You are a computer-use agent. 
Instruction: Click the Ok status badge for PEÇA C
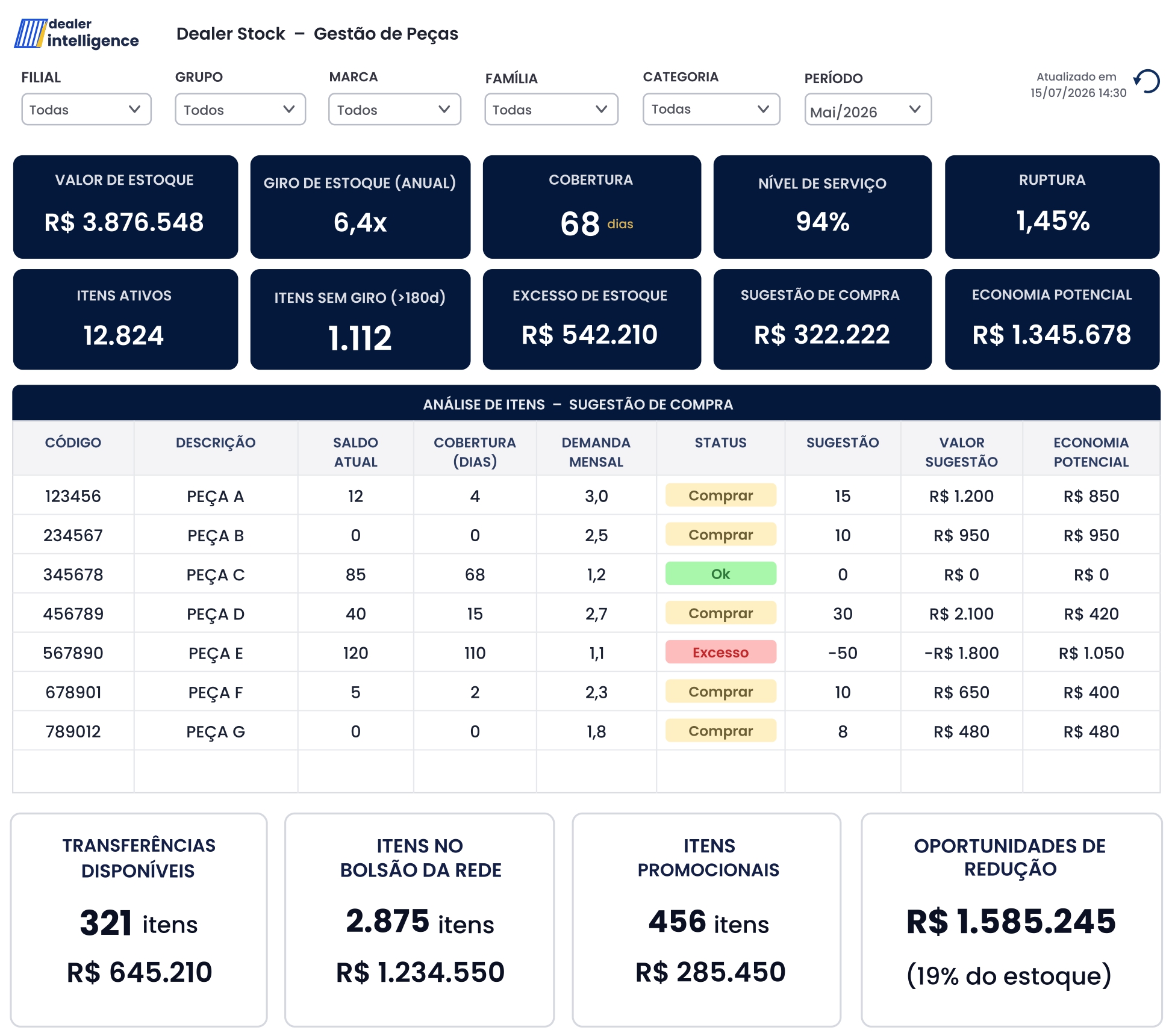pyautogui.click(x=720, y=574)
